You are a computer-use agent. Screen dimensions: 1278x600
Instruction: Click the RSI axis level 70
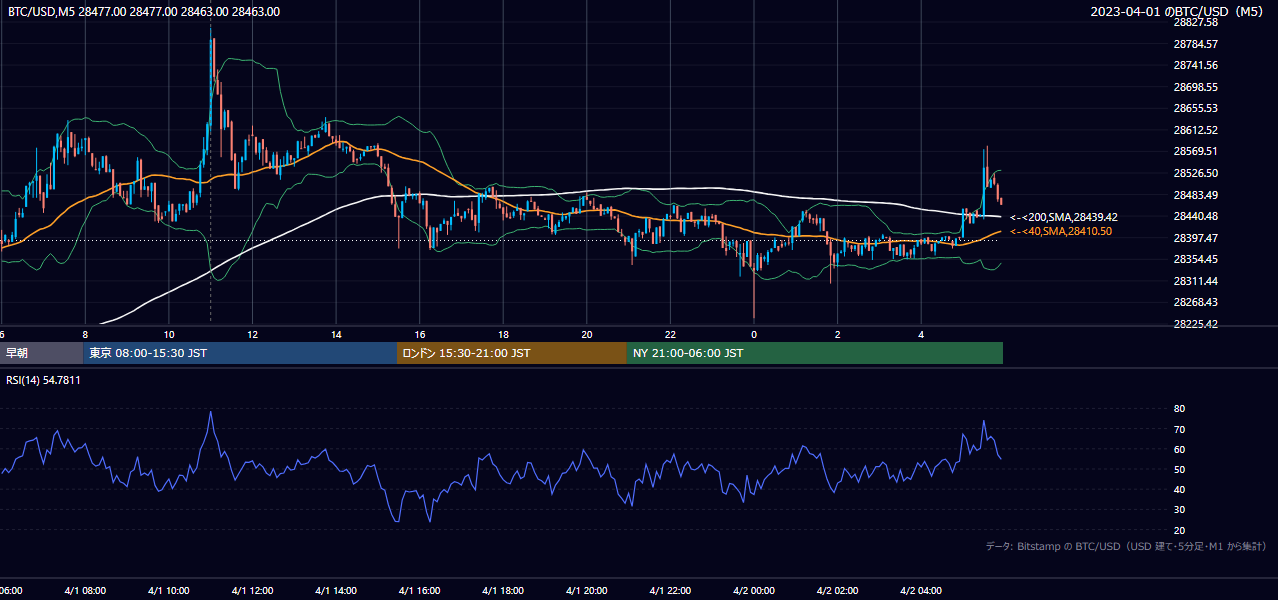[x=1179, y=429]
